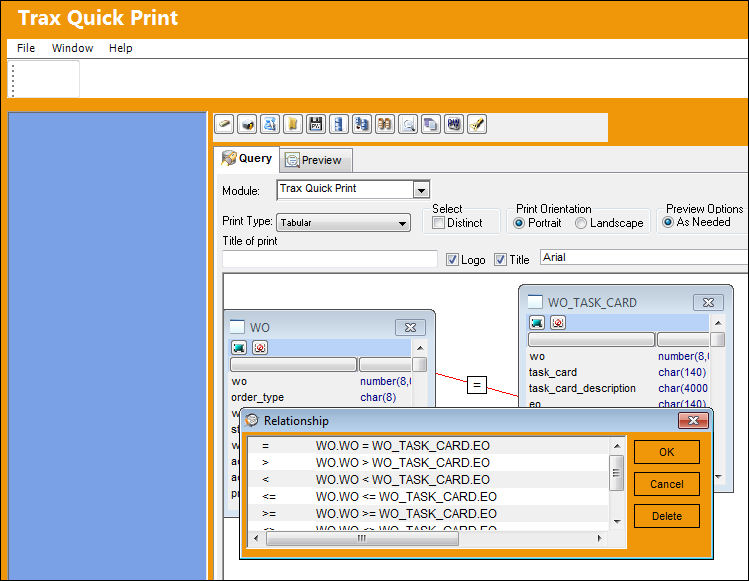The width and height of the screenshot is (749, 581).
Task: Click the yellow folder open icon
Action: (293, 124)
